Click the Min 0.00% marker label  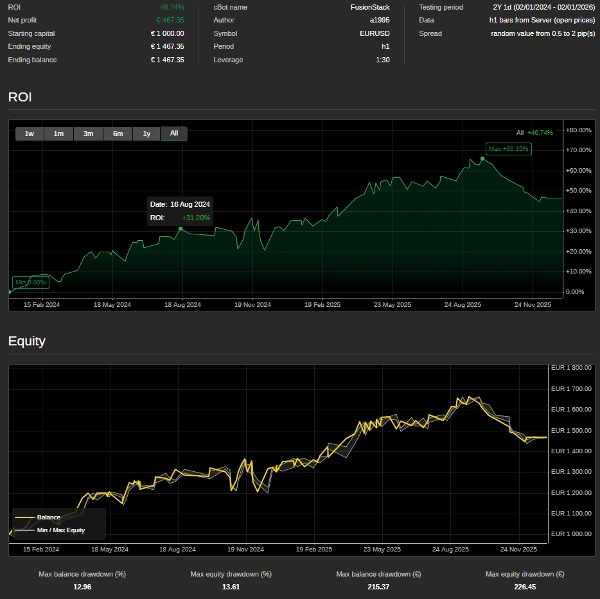click(30, 282)
